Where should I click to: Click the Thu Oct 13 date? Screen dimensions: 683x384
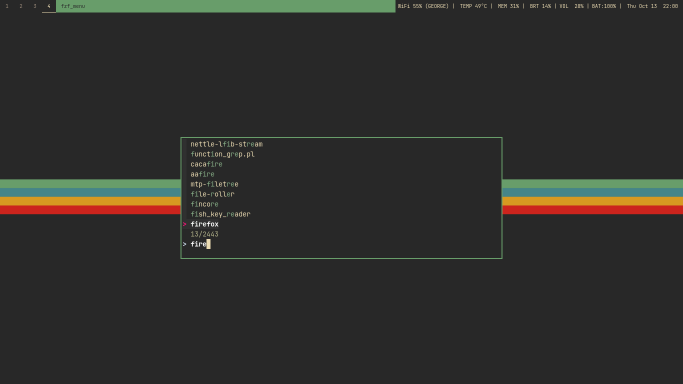tap(642, 6)
